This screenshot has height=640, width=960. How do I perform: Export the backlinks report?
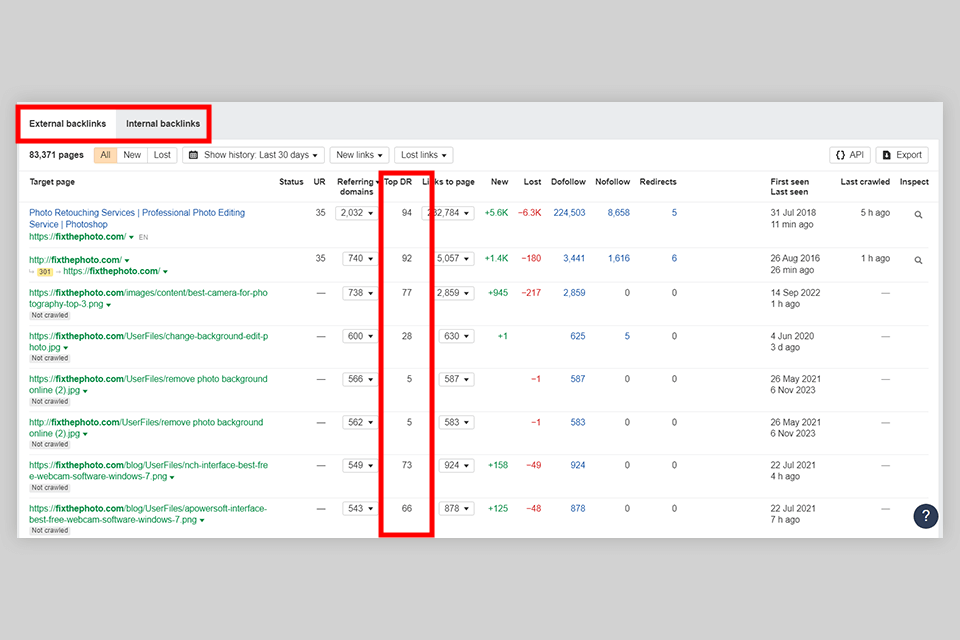pos(901,155)
